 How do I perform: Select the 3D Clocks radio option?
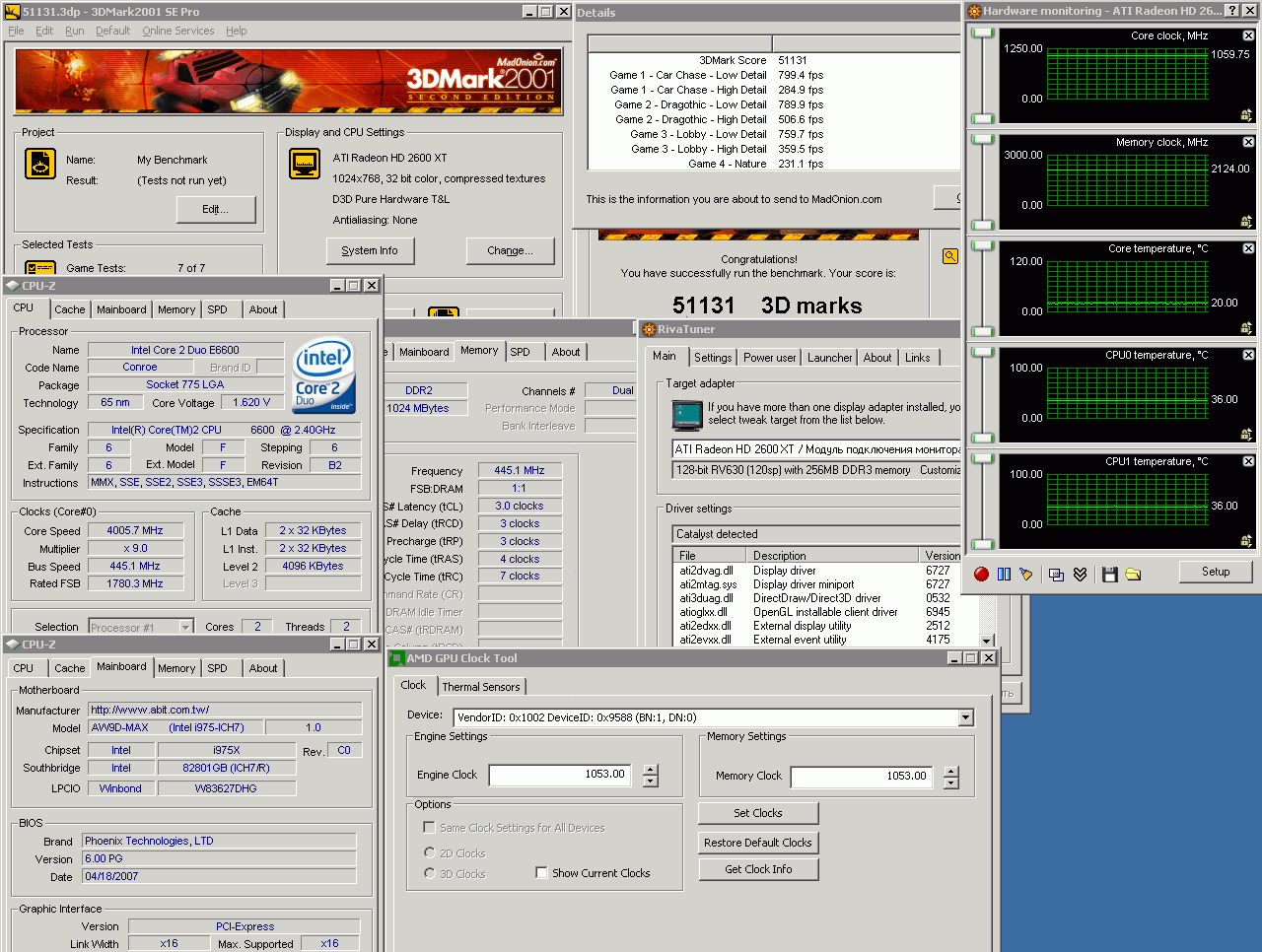click(430, 873)
